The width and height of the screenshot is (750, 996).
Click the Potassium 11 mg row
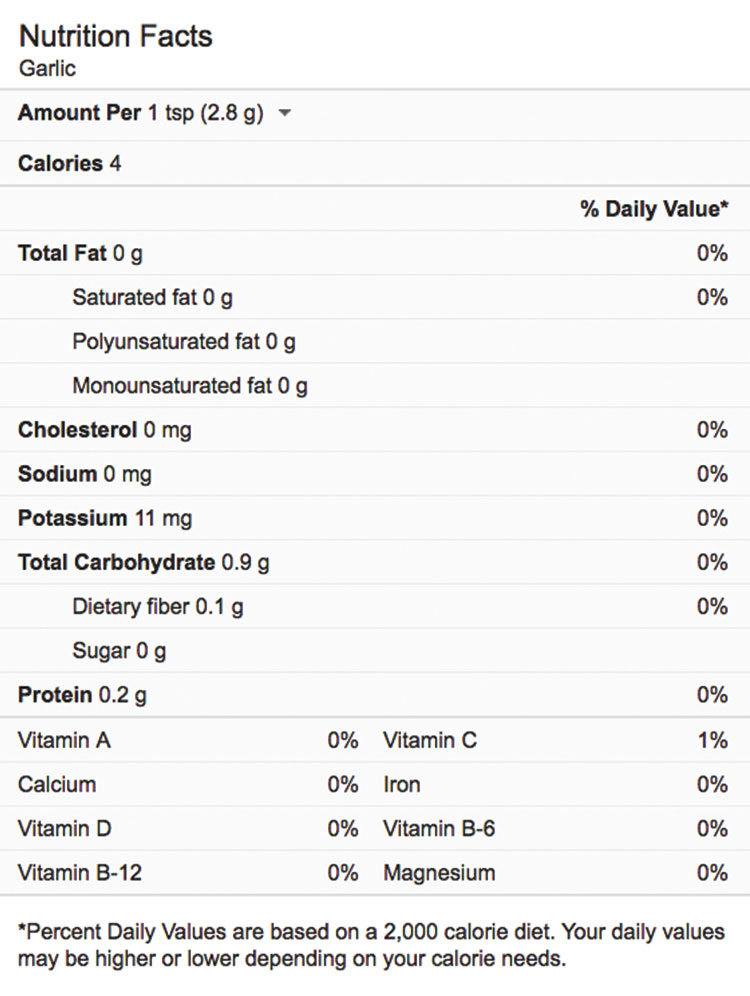pos(104,518)
